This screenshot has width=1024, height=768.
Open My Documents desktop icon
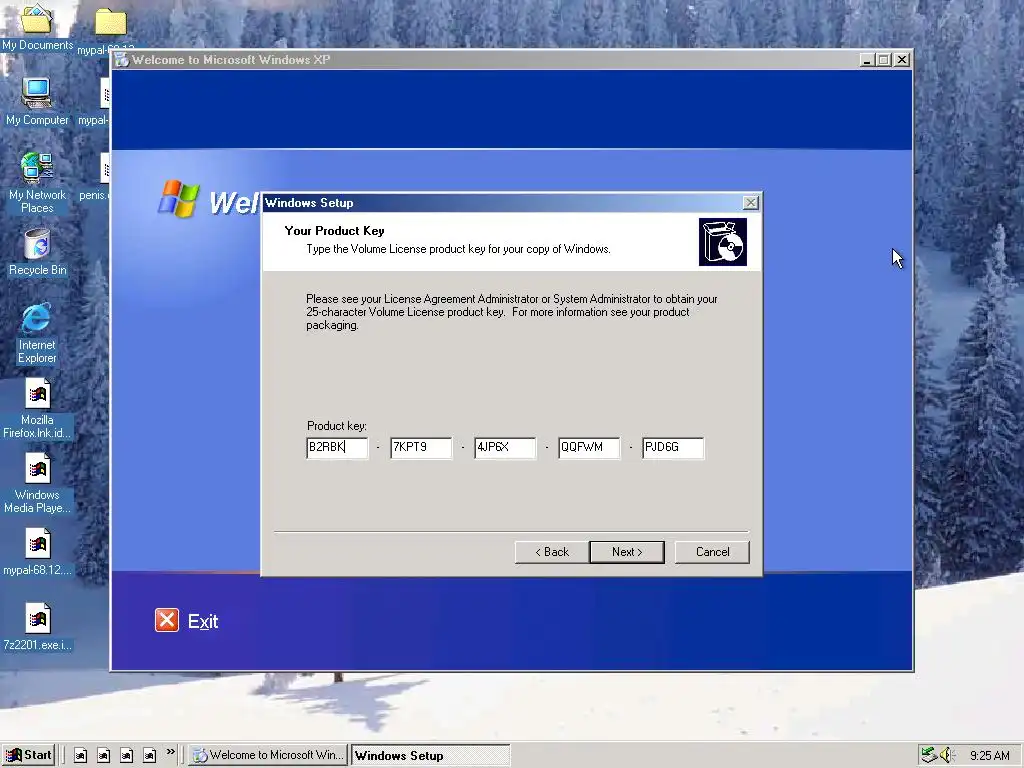point(37,26)
